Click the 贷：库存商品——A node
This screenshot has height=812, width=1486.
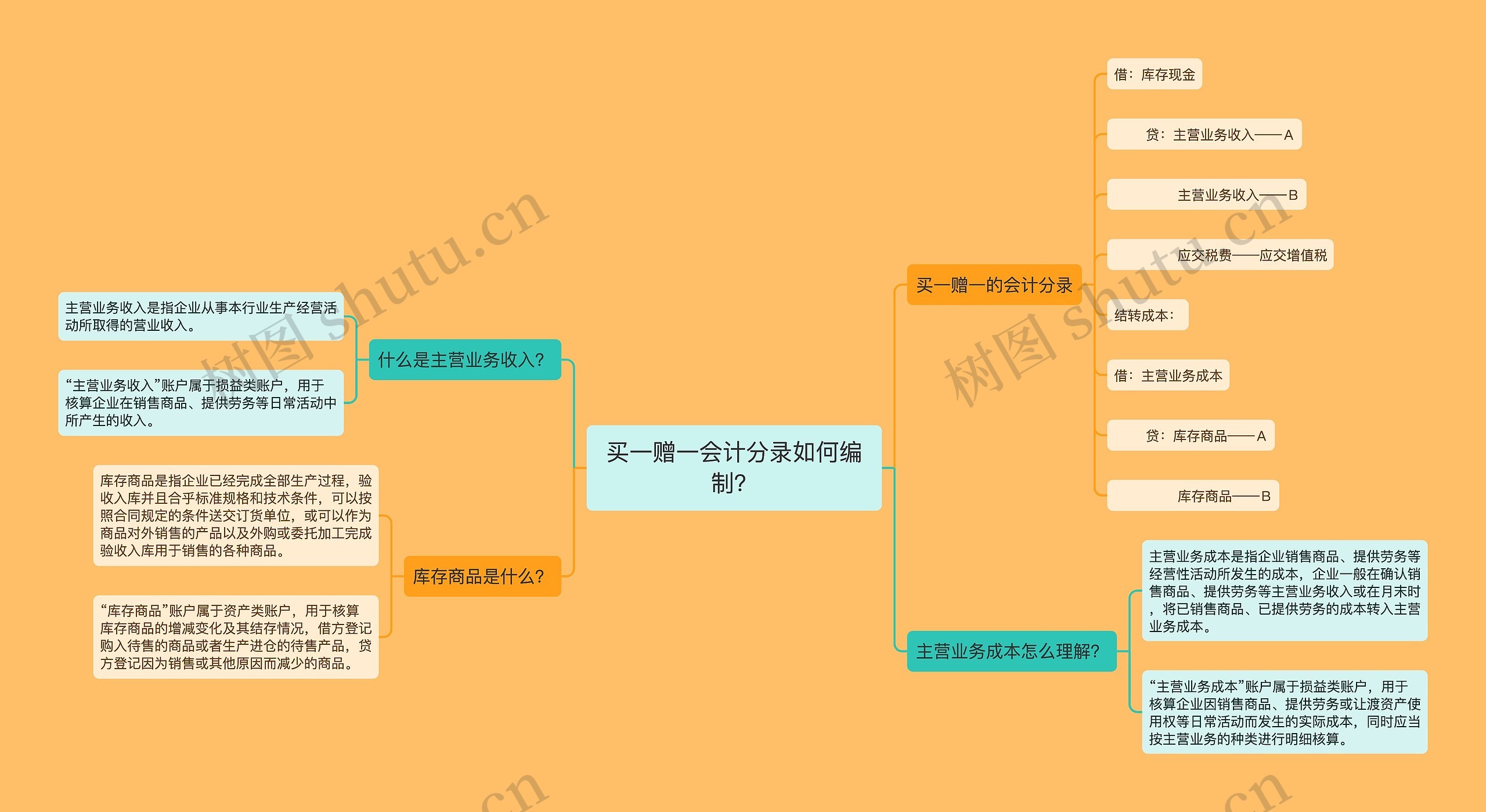1191,435
